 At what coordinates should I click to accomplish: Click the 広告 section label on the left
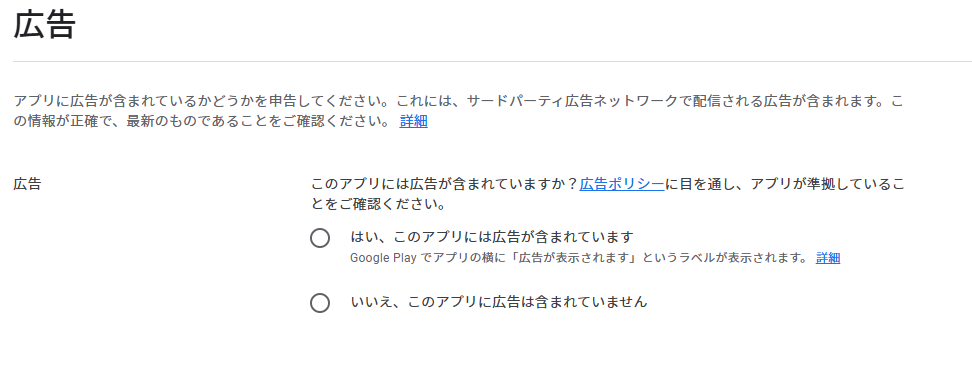[27, 184]
